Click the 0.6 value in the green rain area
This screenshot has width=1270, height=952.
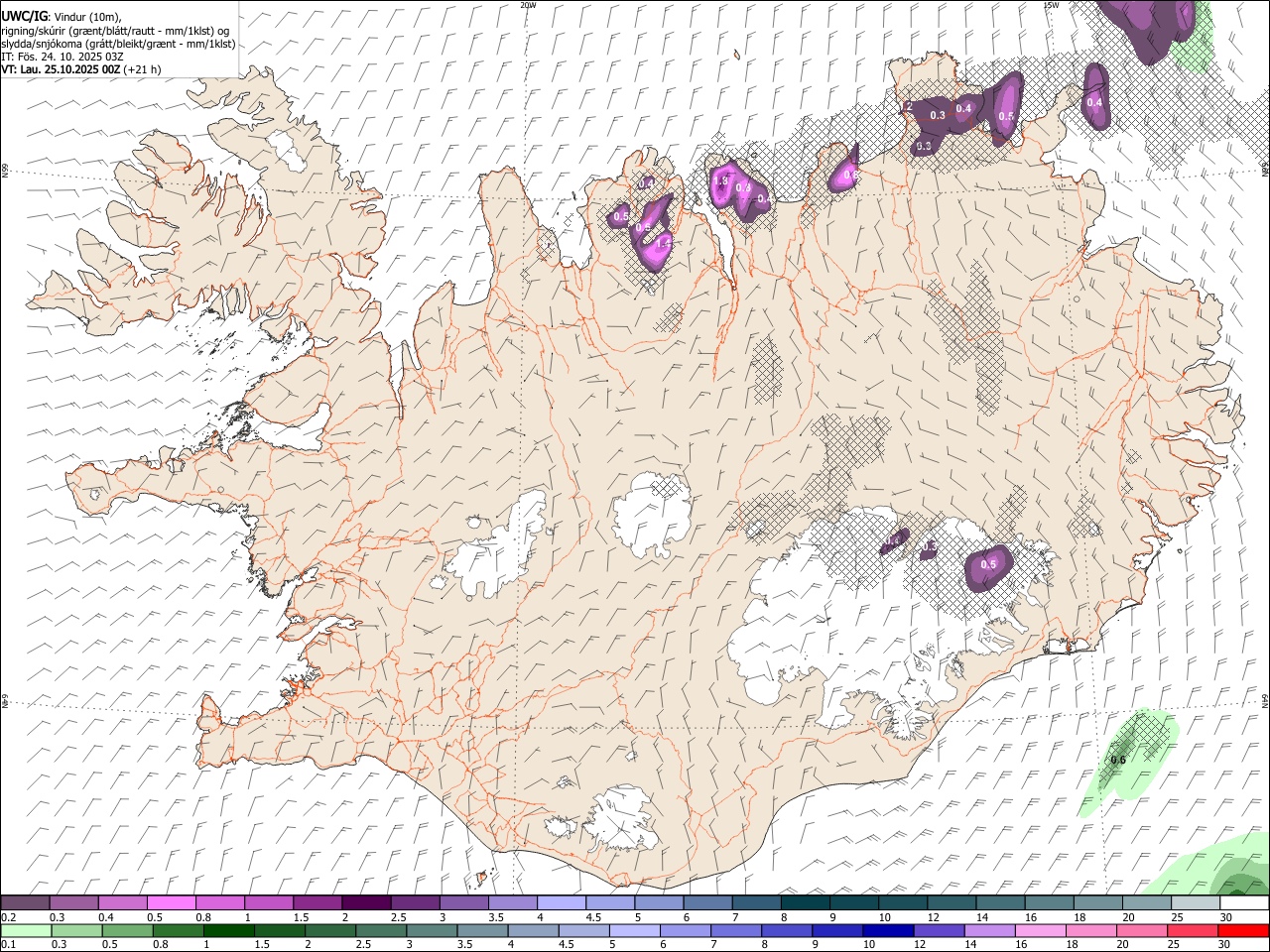pyautogui.click(x=1118, y=761)
